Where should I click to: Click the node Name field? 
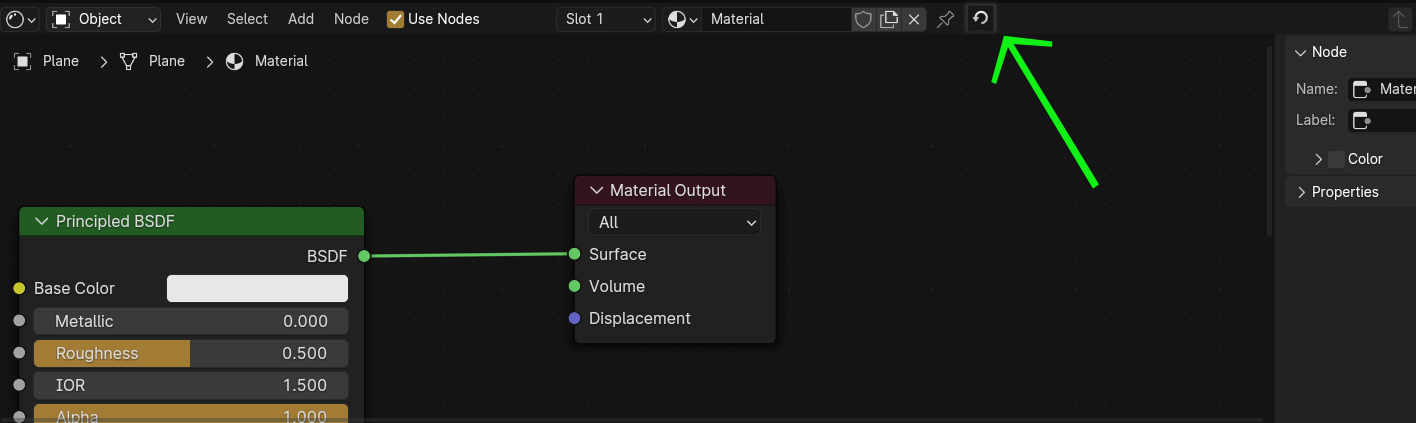click(1382, 89)
